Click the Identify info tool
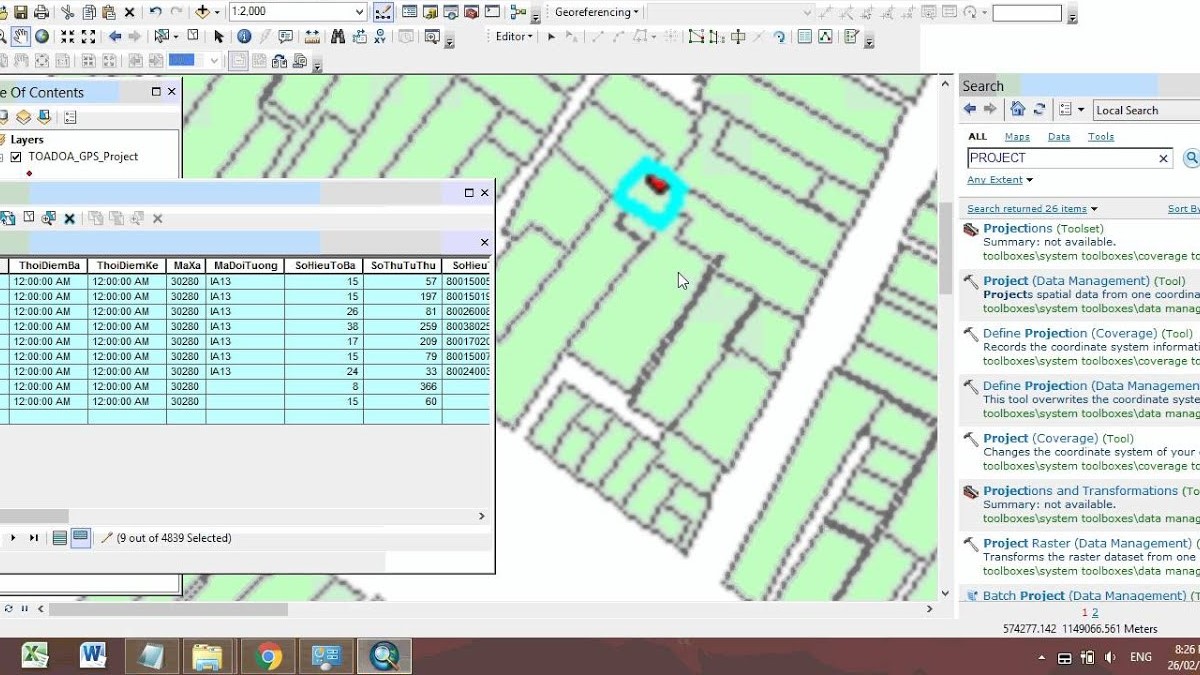 click(244, 37)
